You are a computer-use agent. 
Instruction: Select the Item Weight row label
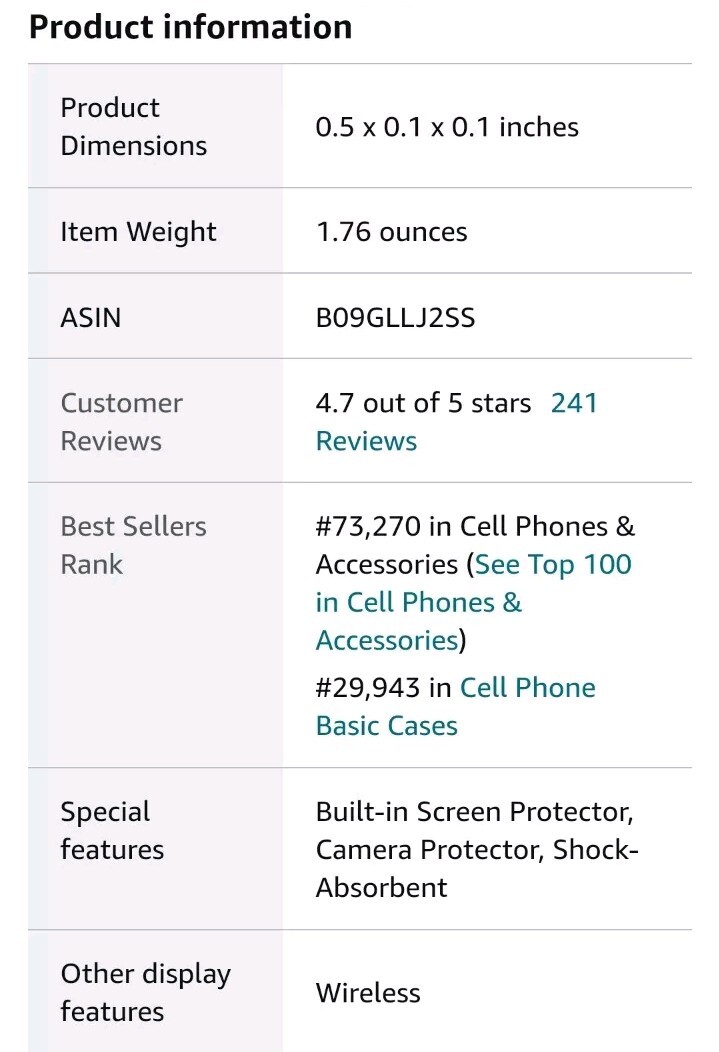tap(138, 231)
